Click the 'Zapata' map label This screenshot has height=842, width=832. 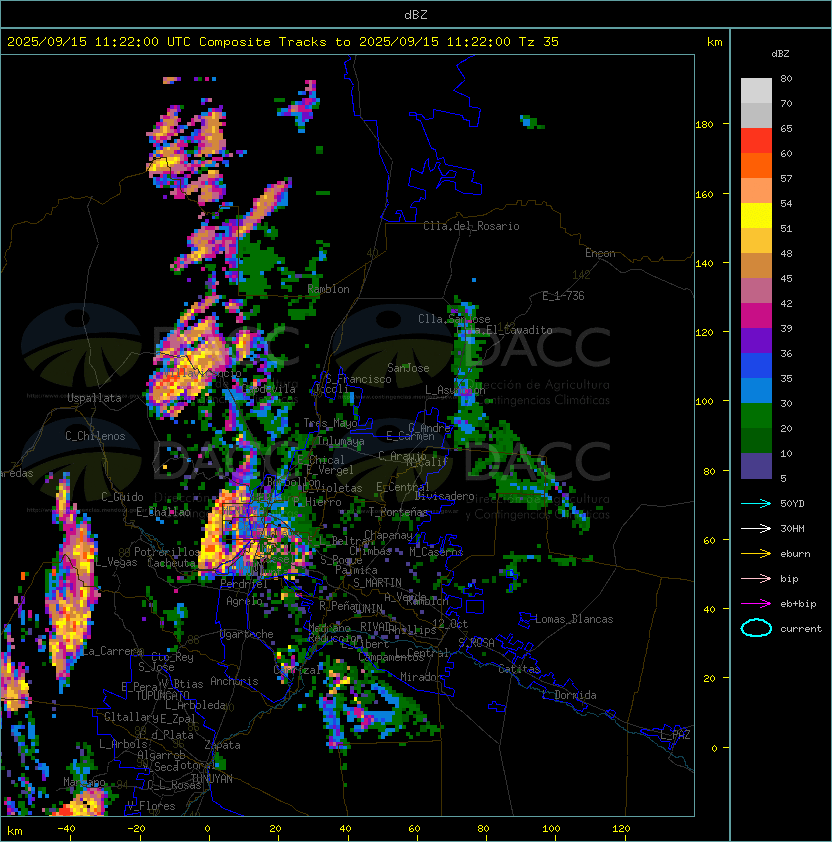coord(222,745)
